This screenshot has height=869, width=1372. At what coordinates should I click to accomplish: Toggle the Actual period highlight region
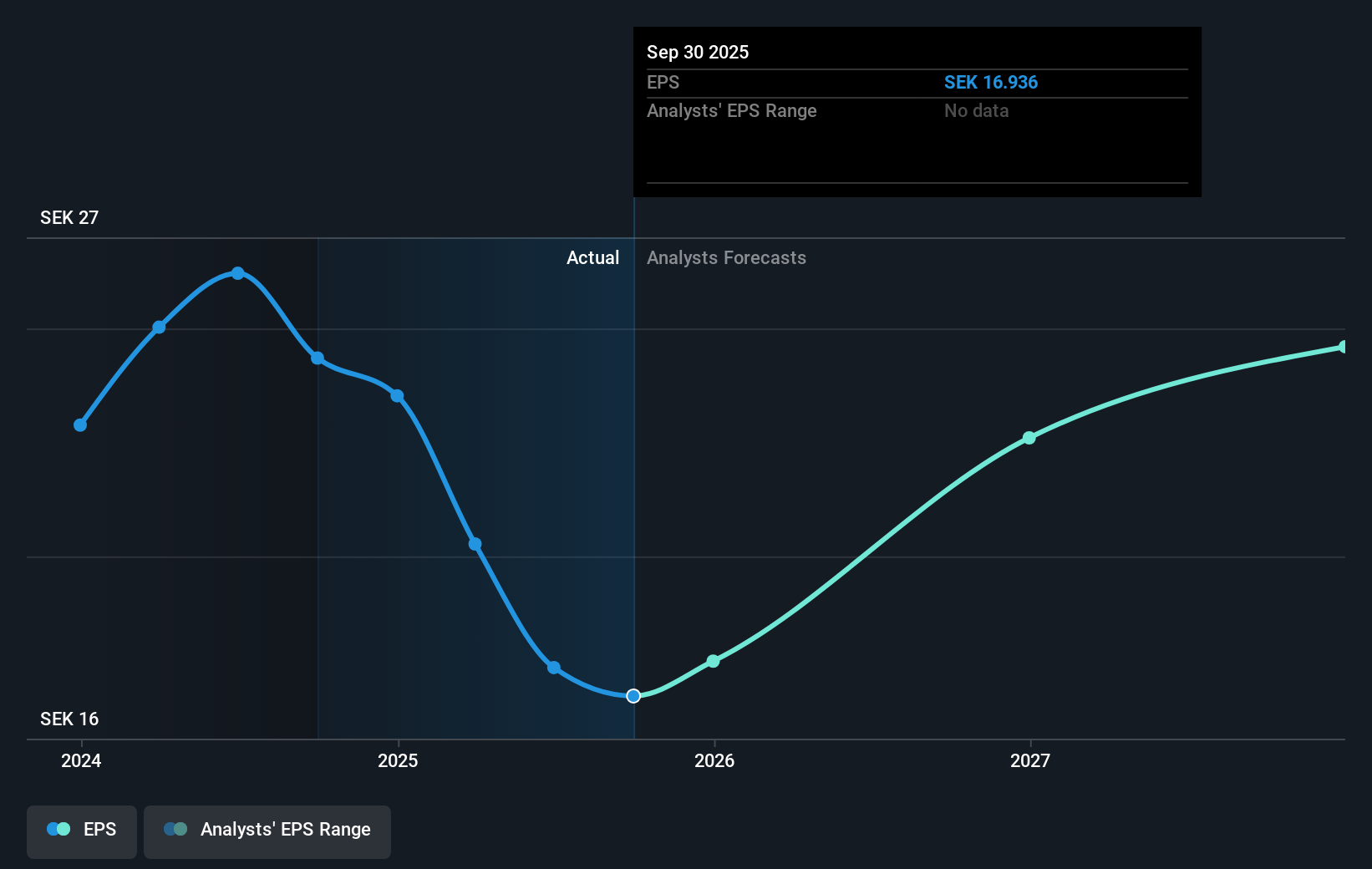475,485
